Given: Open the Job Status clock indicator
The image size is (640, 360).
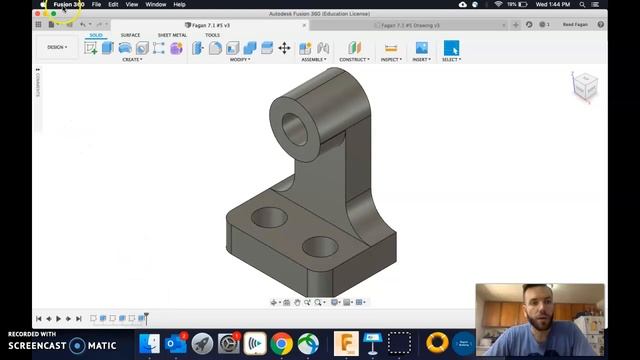Looking at the screenshot, I should tap(544, 24).
